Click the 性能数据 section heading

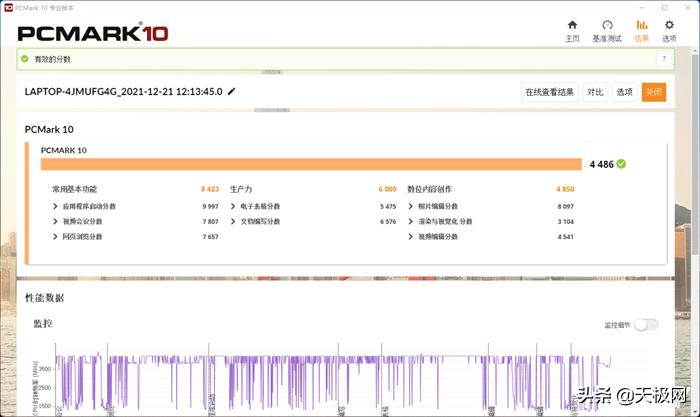click(x=44, y=298)
